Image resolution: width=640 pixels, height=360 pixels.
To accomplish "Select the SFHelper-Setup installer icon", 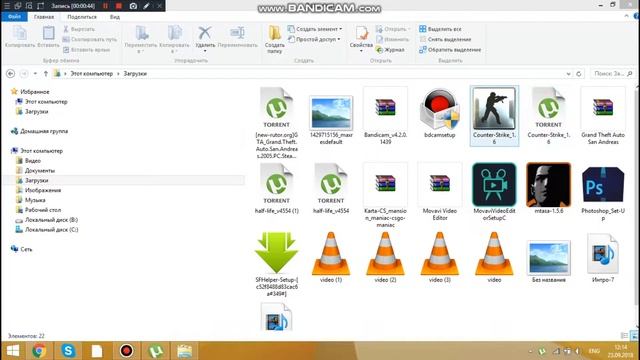I will coord(276,253).
